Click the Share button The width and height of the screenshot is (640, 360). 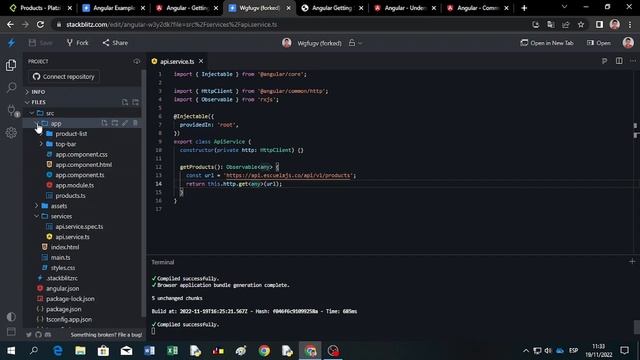click(115, 43)
